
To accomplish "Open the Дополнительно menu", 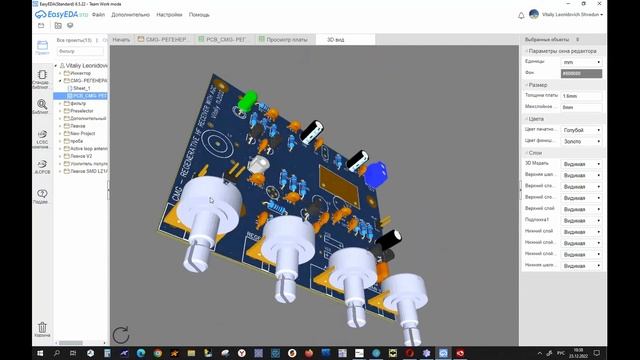I will 131,15.
